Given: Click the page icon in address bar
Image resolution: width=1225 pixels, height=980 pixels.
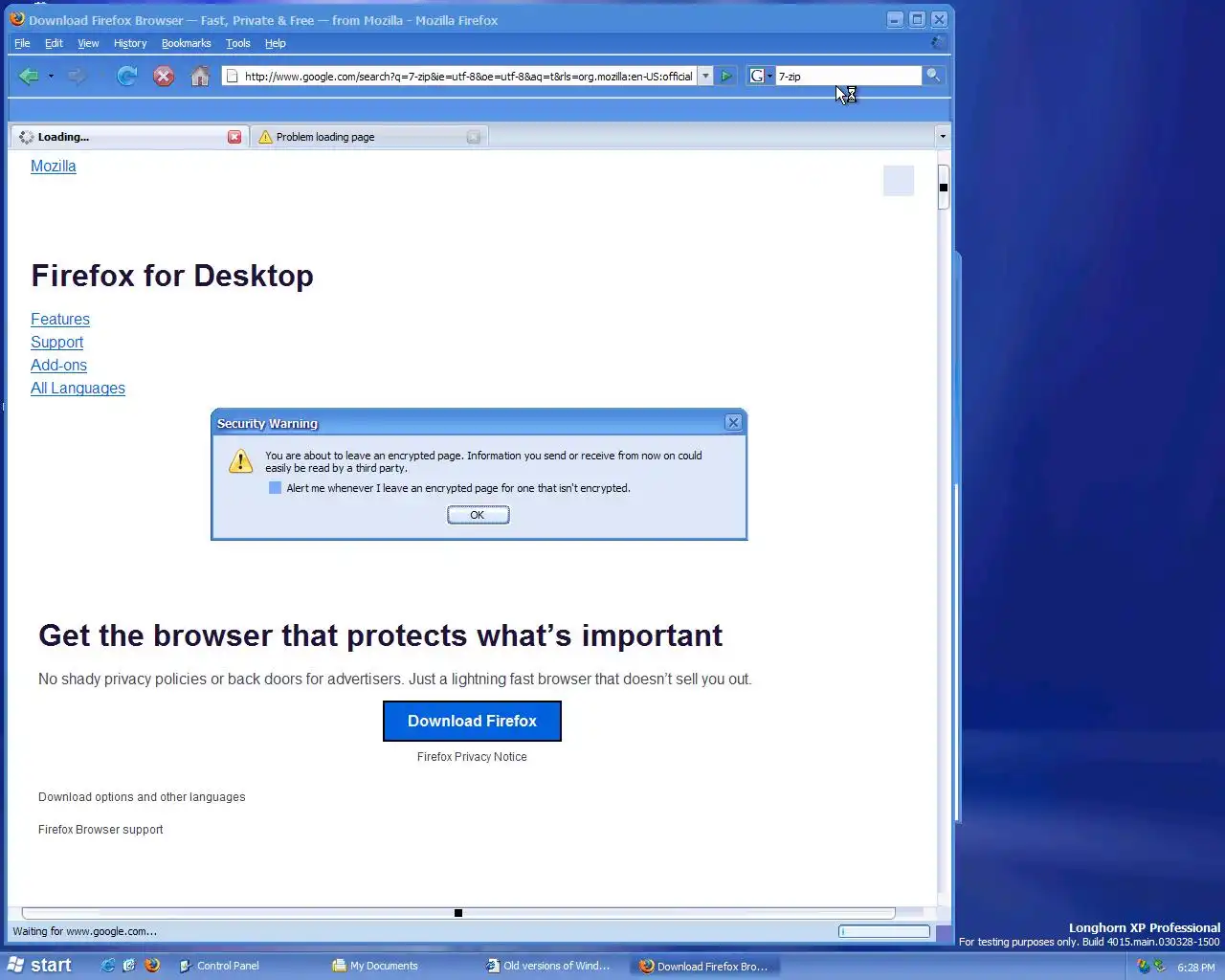Looking at the screenshot, I should pyautogui.click(x=232, y=76).
